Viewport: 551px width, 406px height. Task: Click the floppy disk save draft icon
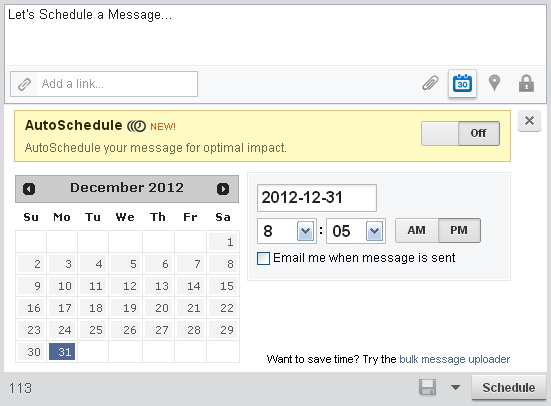(x=427, y=387)
